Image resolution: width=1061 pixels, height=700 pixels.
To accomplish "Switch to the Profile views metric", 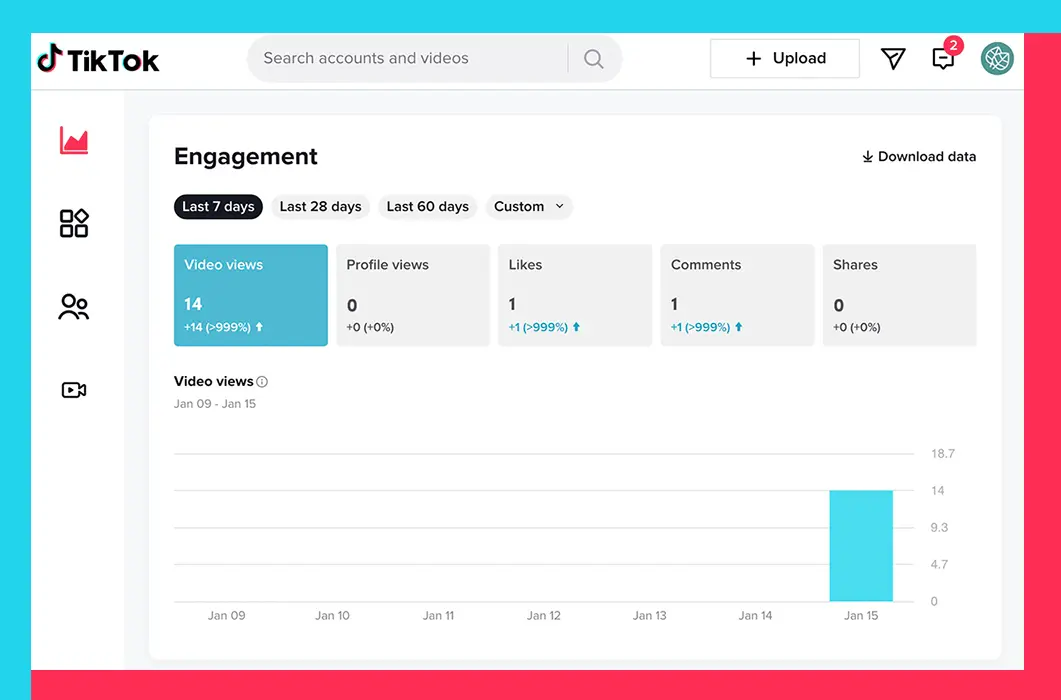I will click(413, 295).
